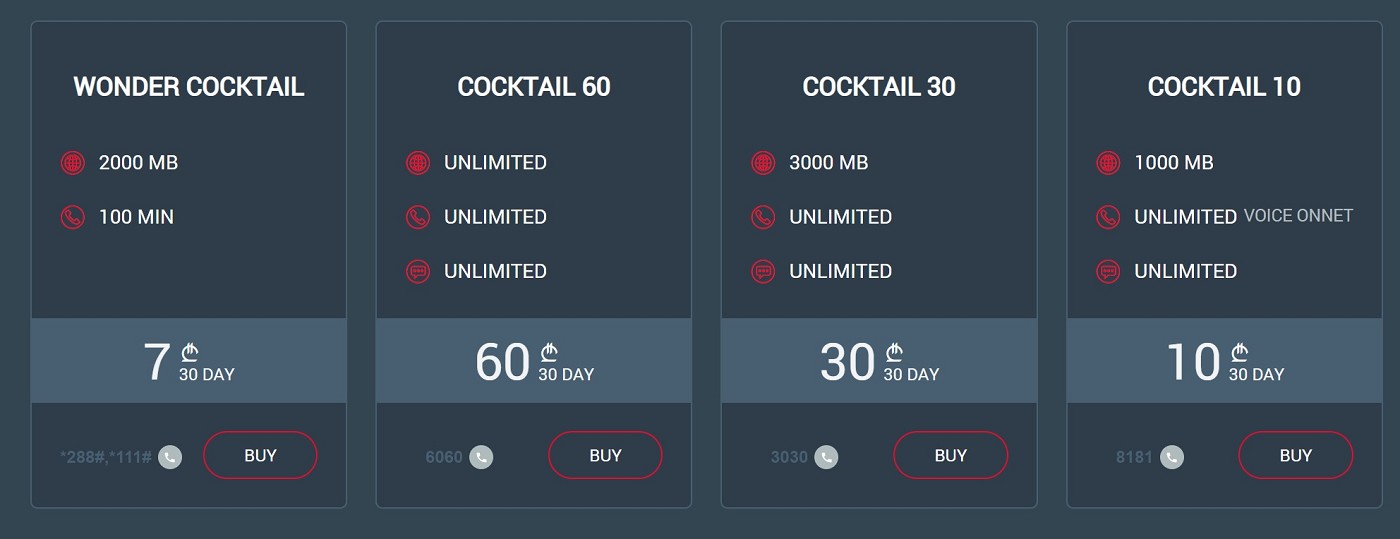This screenshot has width=1400, height=539.
Task: Click the call icon next to 8181
Action: click(1172, 457)
